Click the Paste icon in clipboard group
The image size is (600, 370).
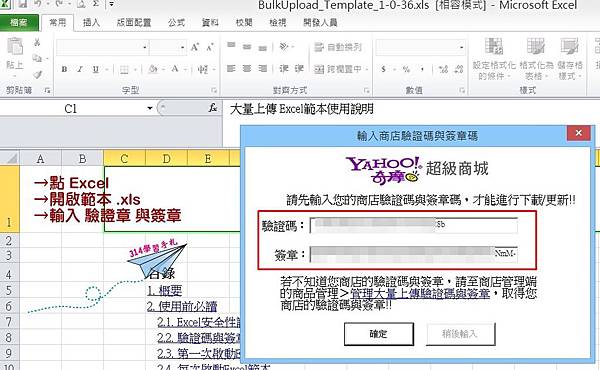pyautogui.click(x=15, y=47)
